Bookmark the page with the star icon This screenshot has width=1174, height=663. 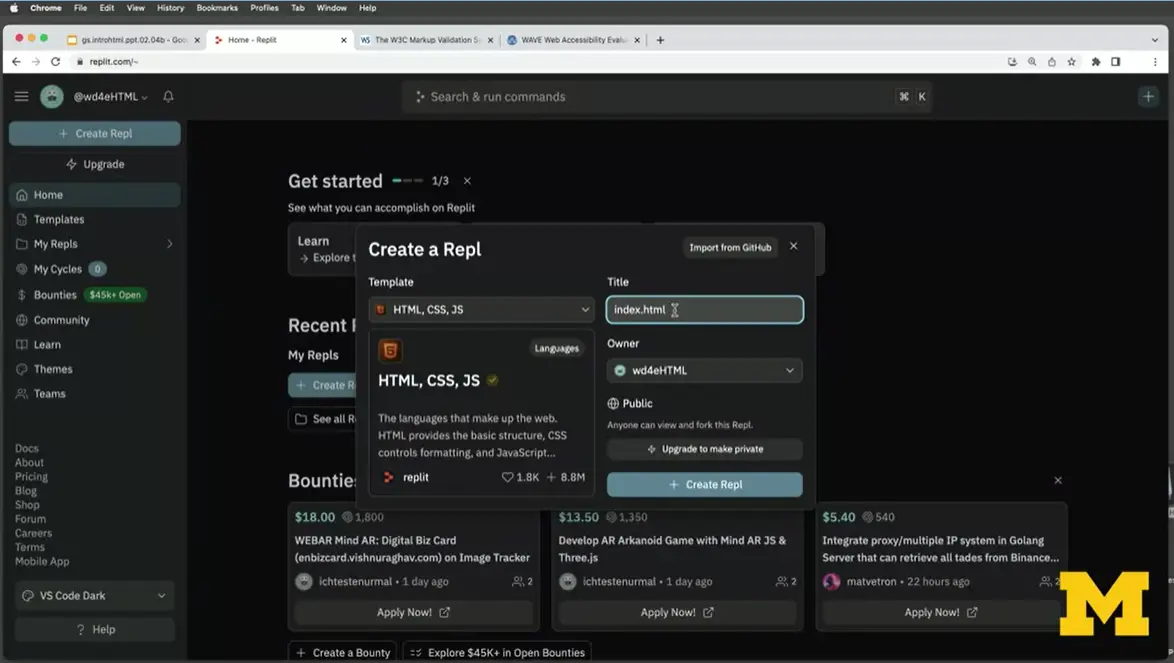tap(1071, 61)
